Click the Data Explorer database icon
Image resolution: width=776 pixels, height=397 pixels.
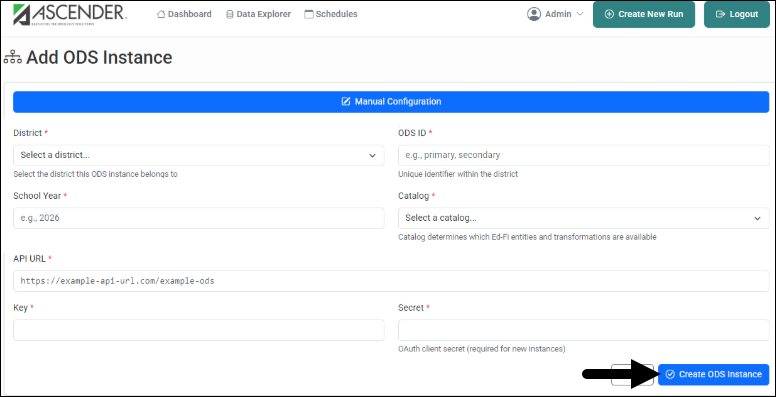pyautogui.click(x=230, y=14)
